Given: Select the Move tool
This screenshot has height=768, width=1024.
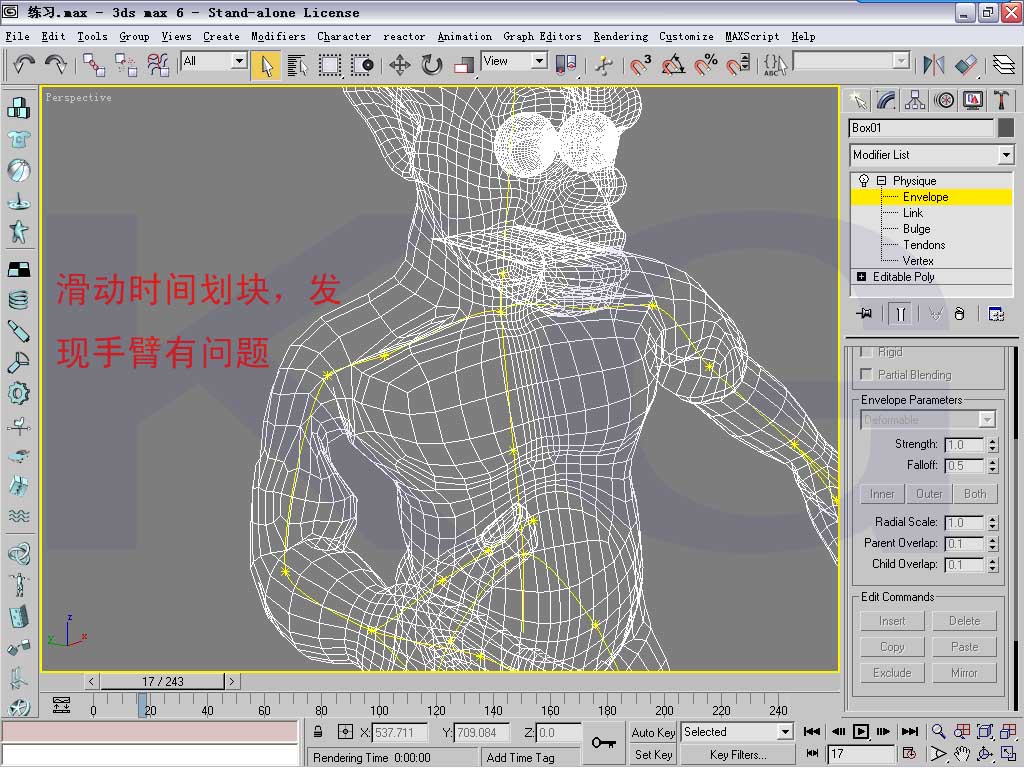Looking at the screenshot, I should pyautogui.click(x=400, y=65).
